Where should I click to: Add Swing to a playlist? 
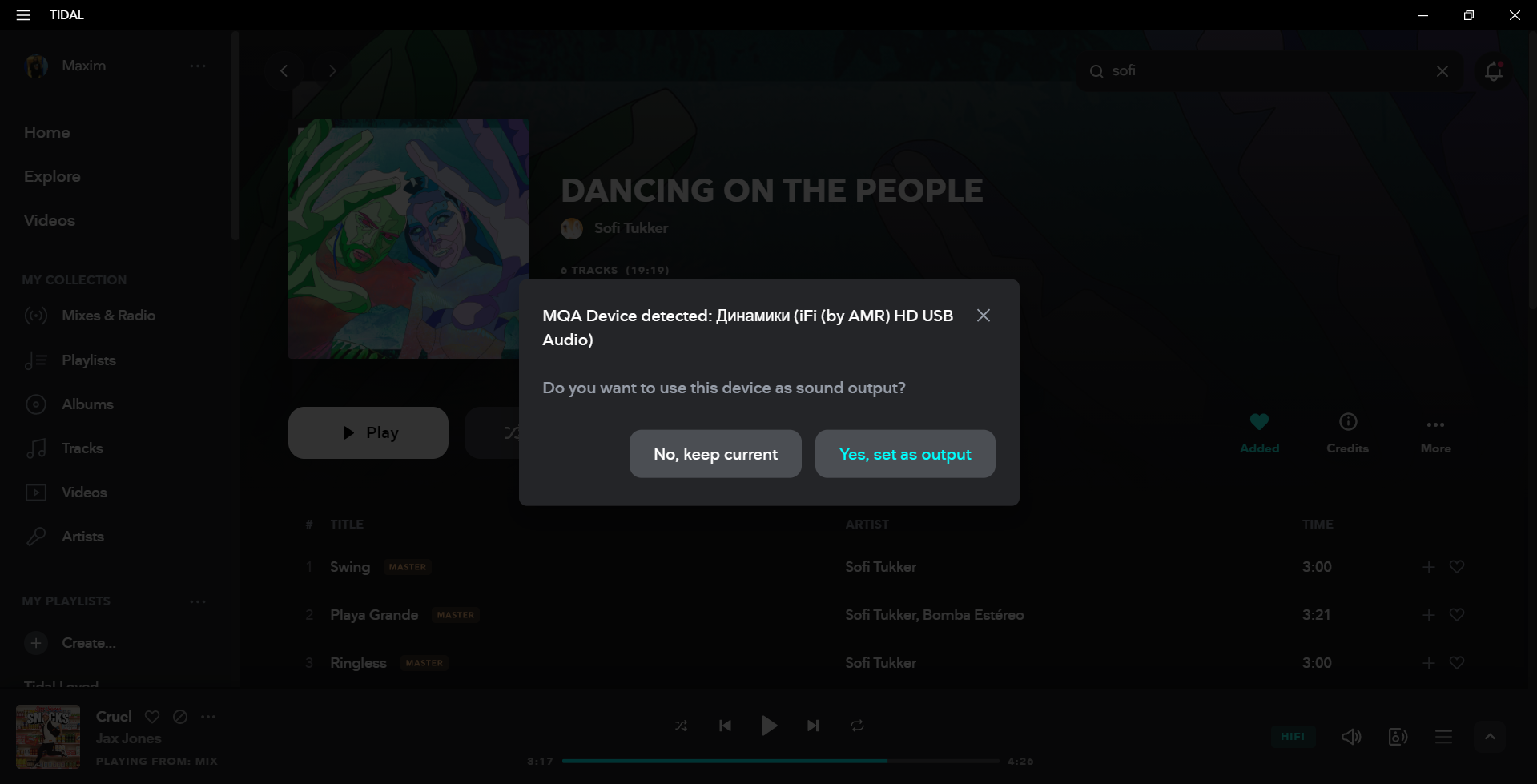[x=1429, y=567]
